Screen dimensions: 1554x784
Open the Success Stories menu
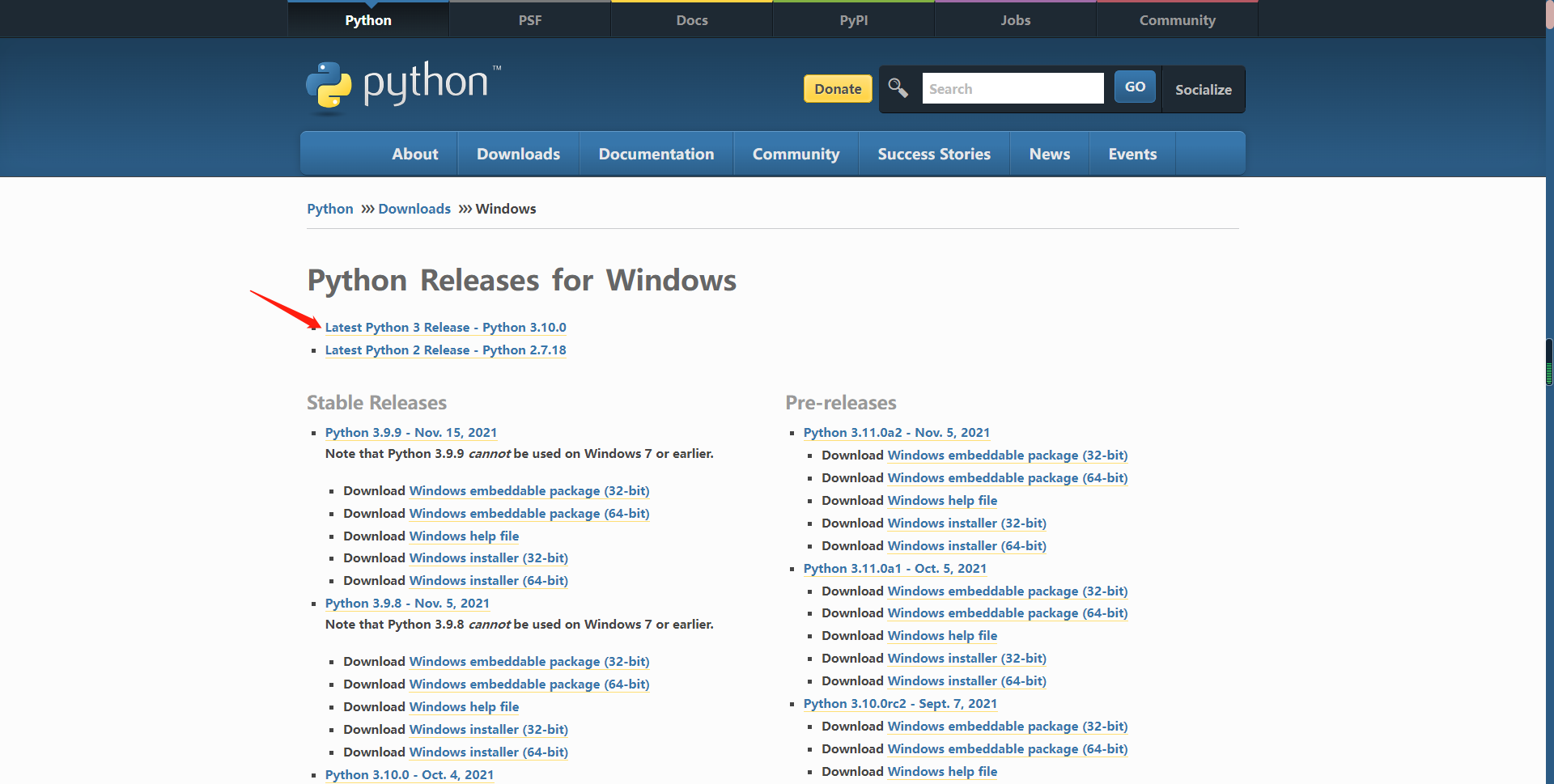934,154
